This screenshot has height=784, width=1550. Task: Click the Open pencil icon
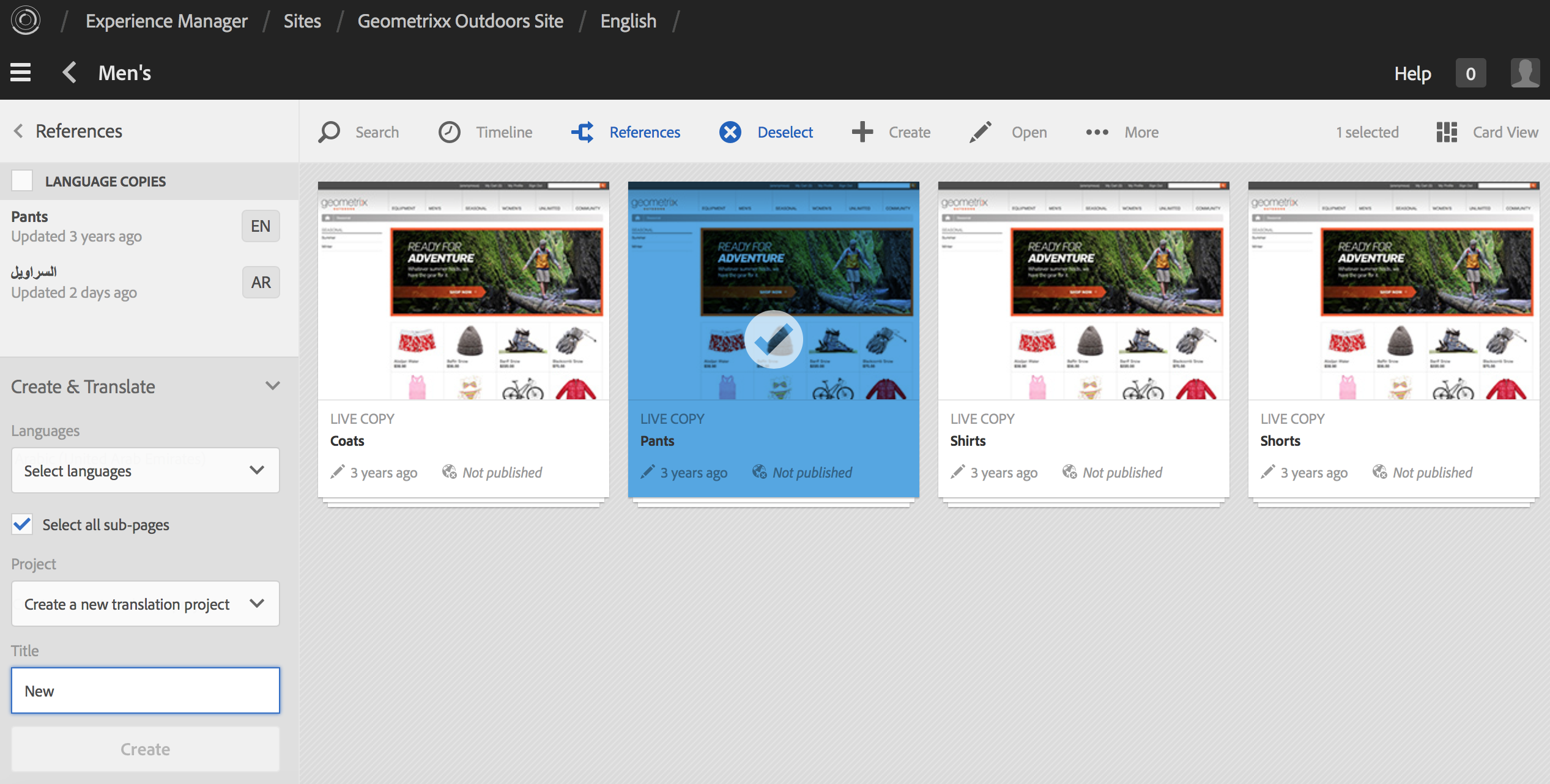click(980, 132)
